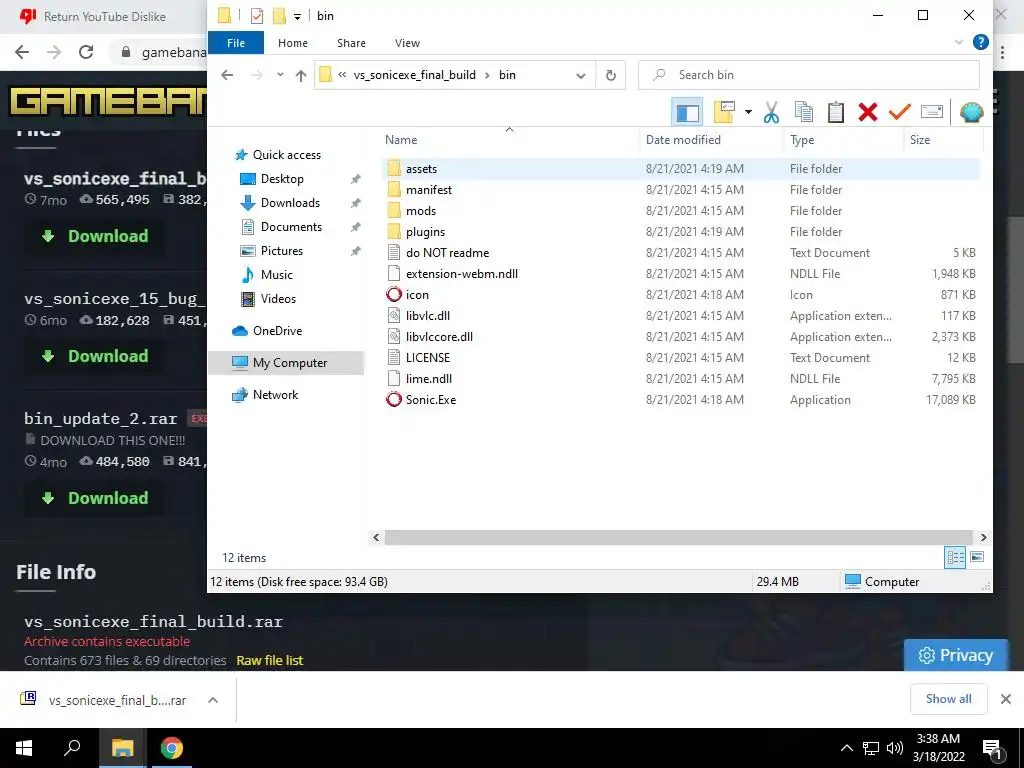Click the orange checkmark Properties icon

click(x=899, y=112)
